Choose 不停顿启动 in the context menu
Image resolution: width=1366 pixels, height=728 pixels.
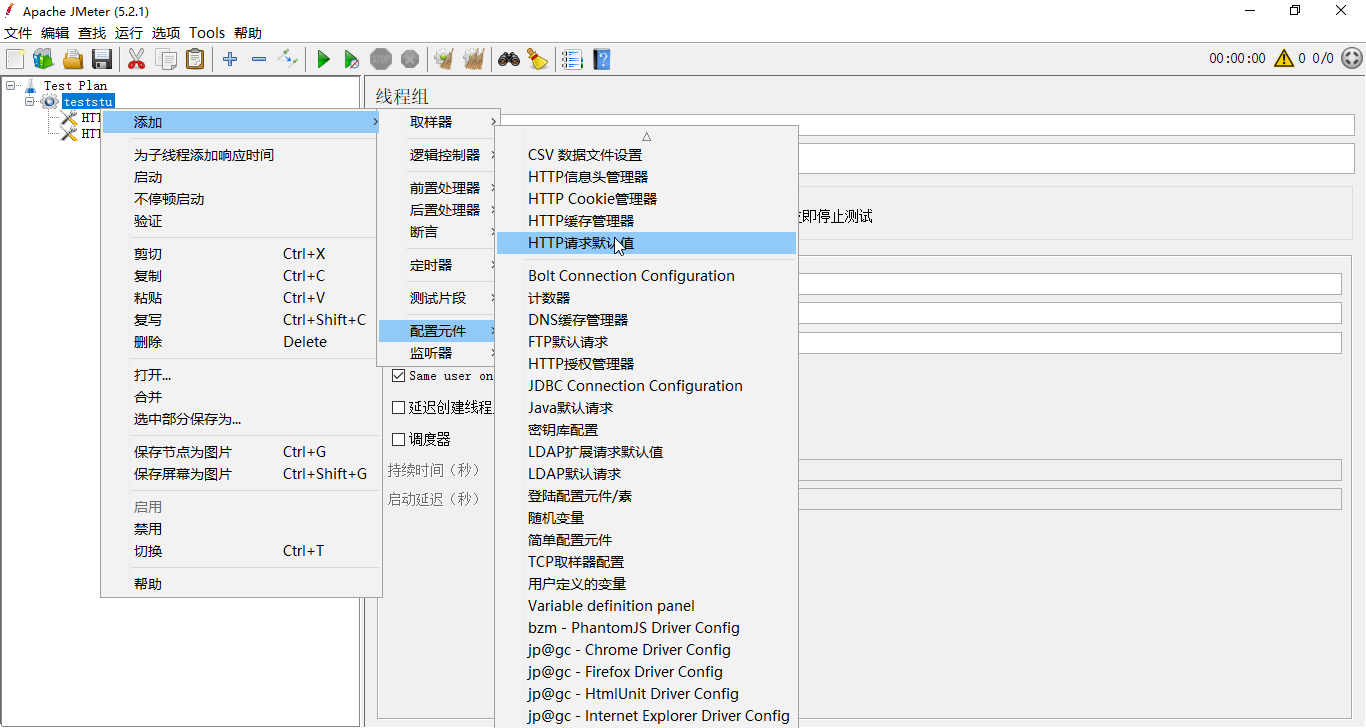241,199
